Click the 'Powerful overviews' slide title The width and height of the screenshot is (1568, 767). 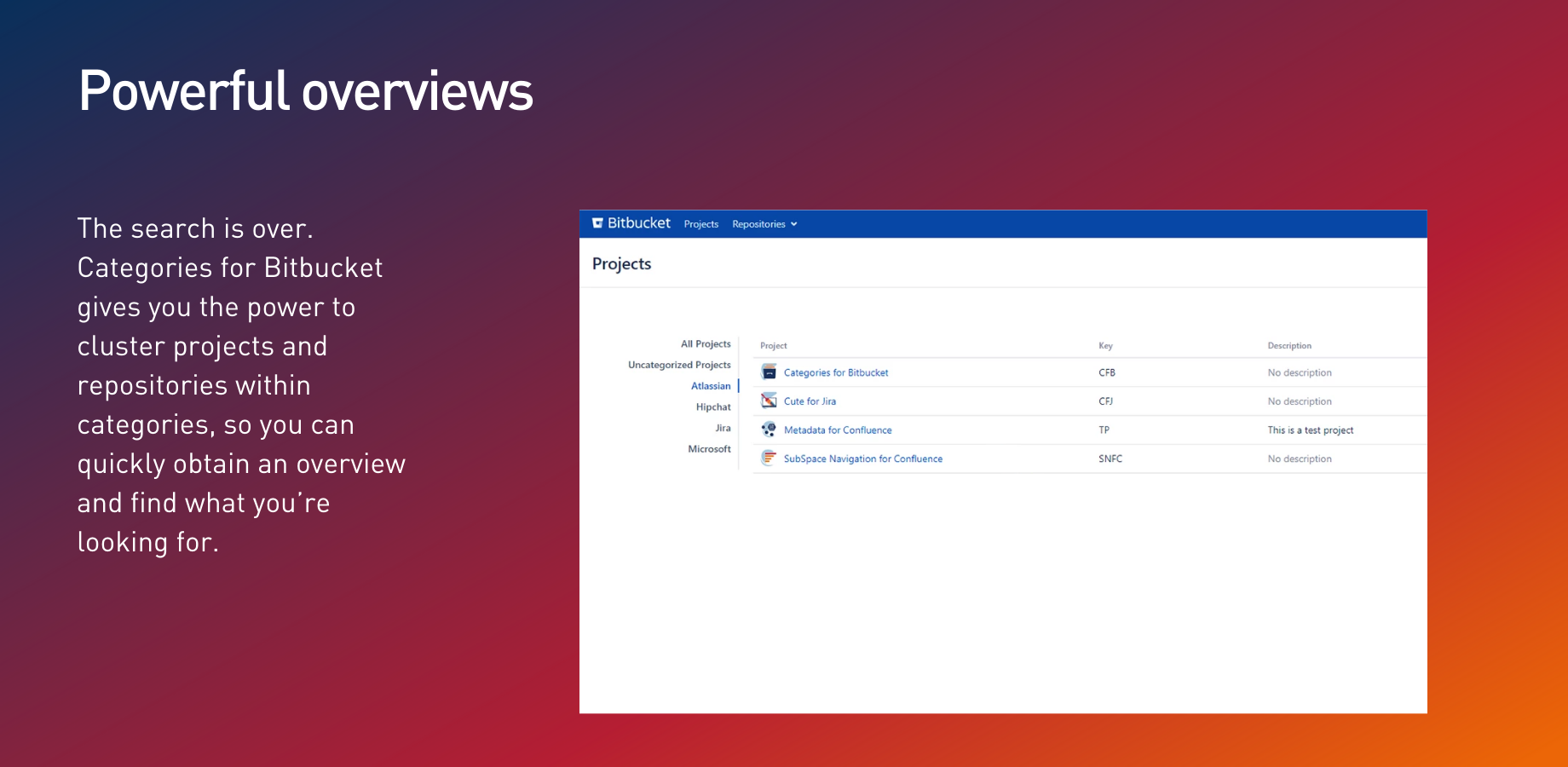pyautogui.click(x=306, y=91)
